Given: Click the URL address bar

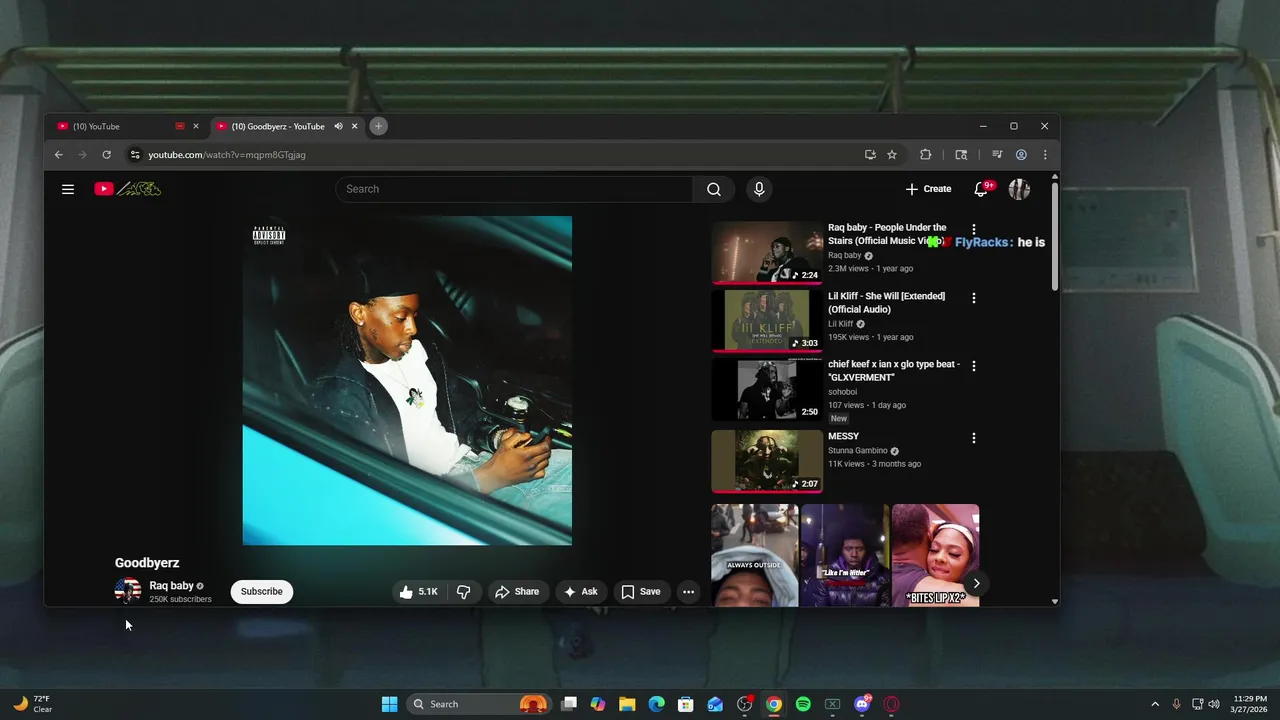Looking at the screenshot, I should 500,155.
